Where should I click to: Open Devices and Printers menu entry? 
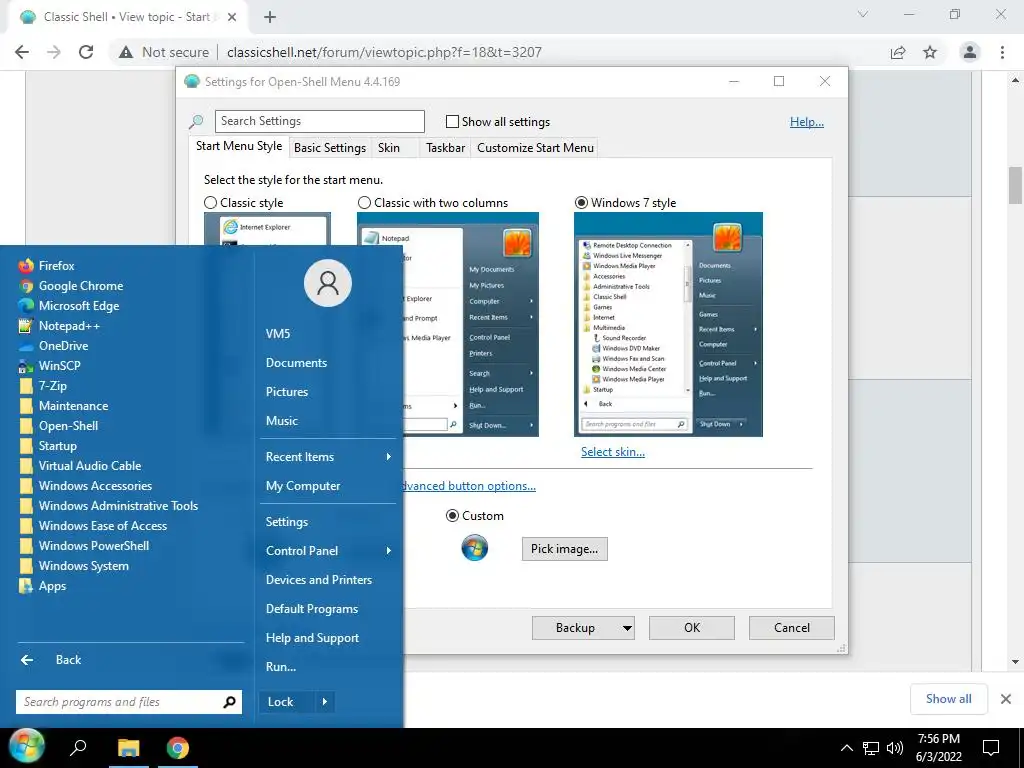tap(319, 580)
